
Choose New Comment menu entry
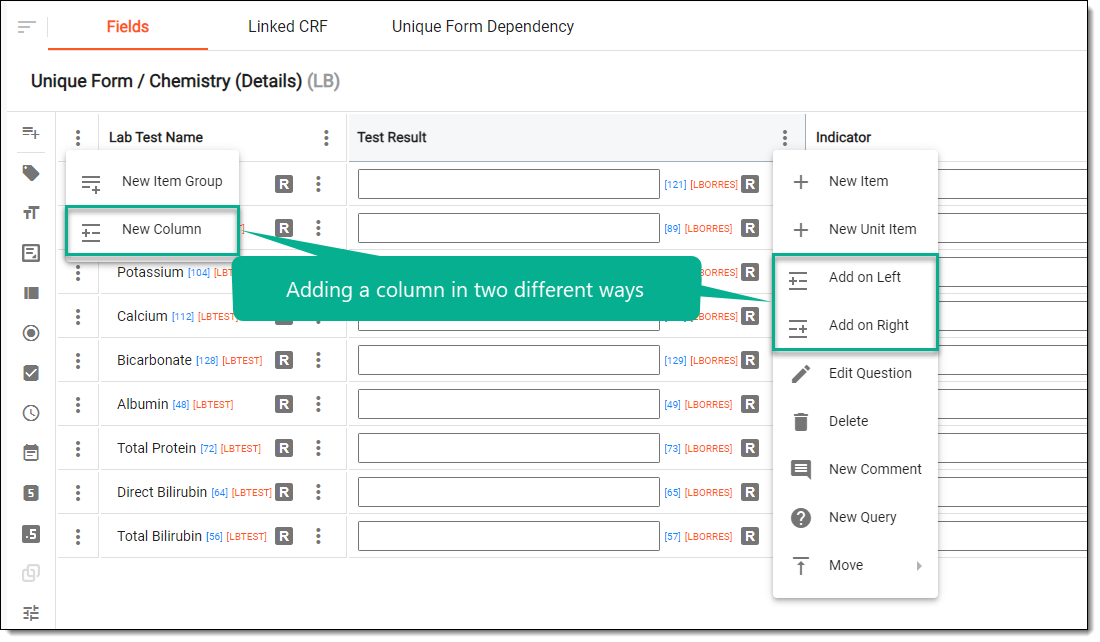(x=855, y=469)
